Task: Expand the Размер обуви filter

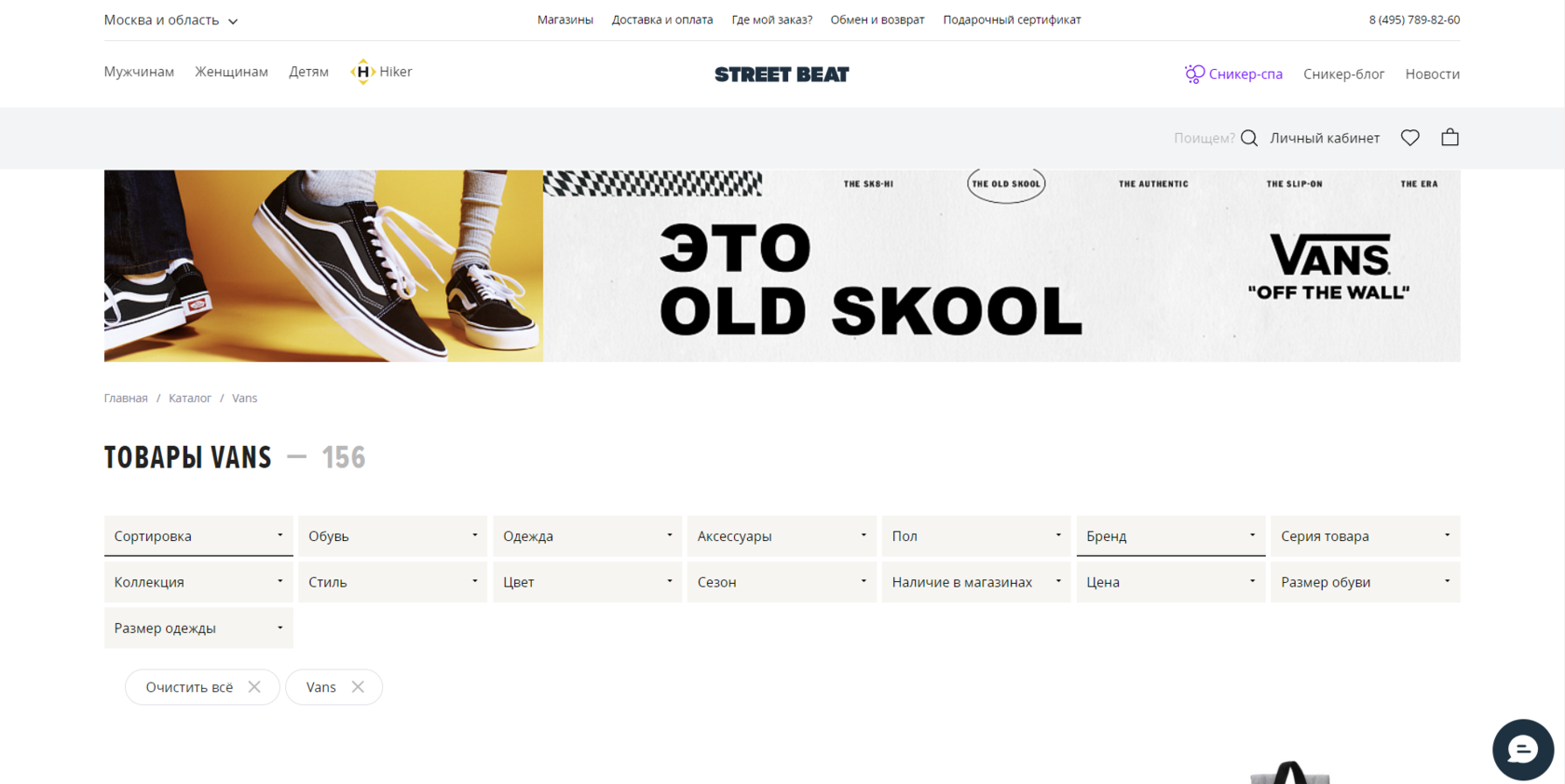Action: (x=1366, y=582)
